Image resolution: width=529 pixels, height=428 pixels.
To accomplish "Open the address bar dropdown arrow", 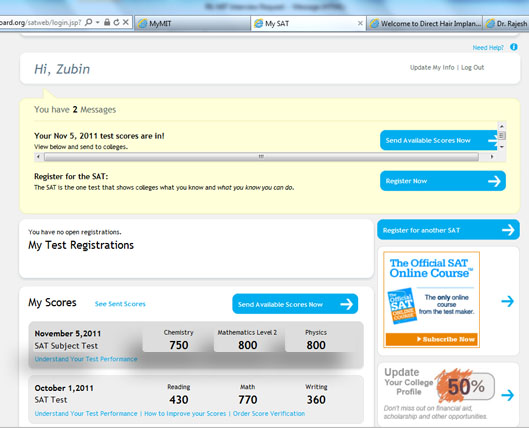I will point(98,23).
